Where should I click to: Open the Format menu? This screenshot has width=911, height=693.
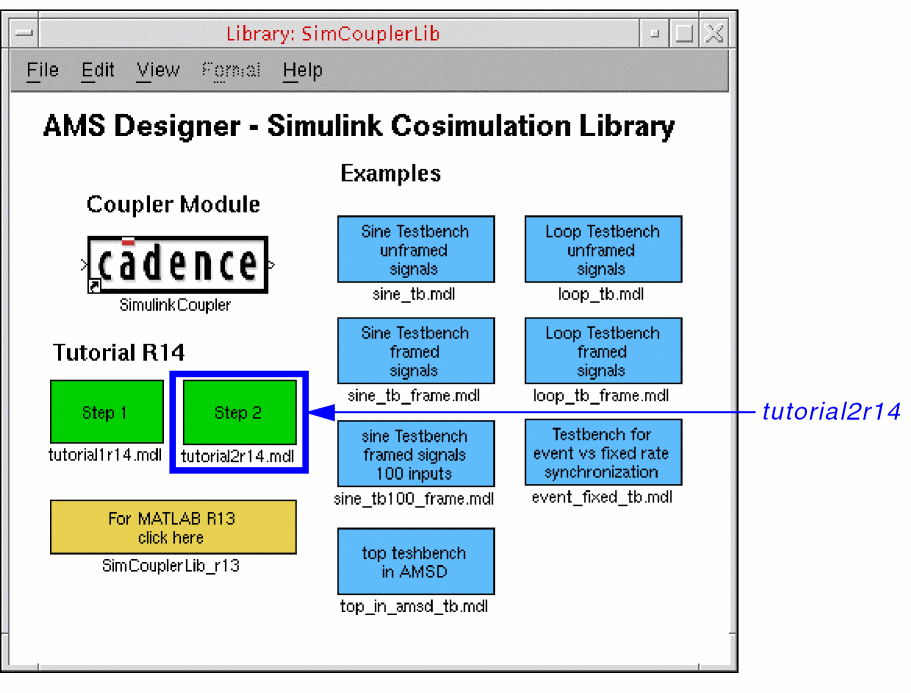[x=231, y=70]
